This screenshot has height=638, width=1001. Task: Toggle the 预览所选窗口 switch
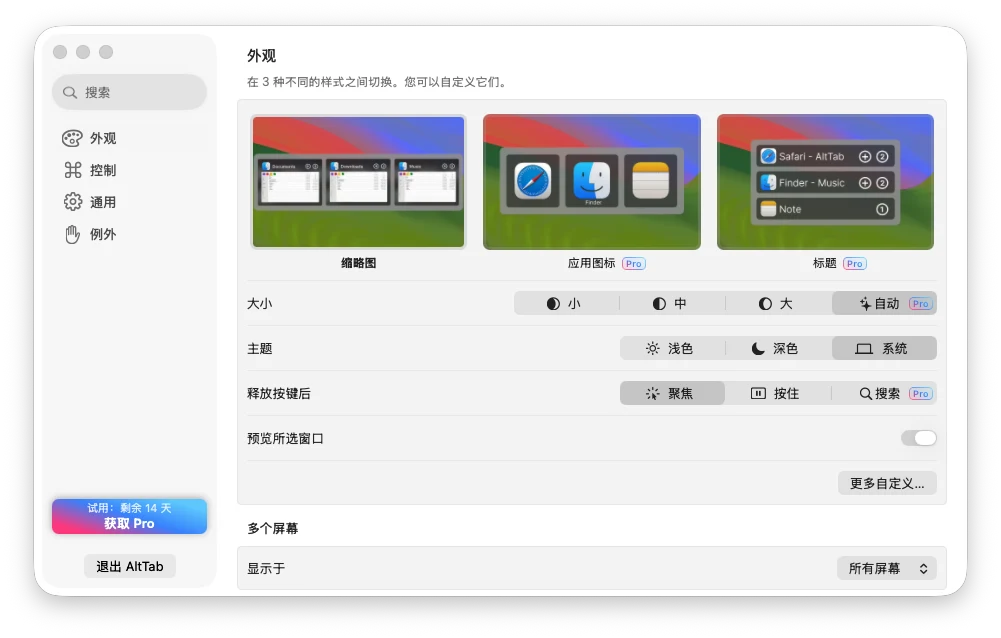(919, 438)
